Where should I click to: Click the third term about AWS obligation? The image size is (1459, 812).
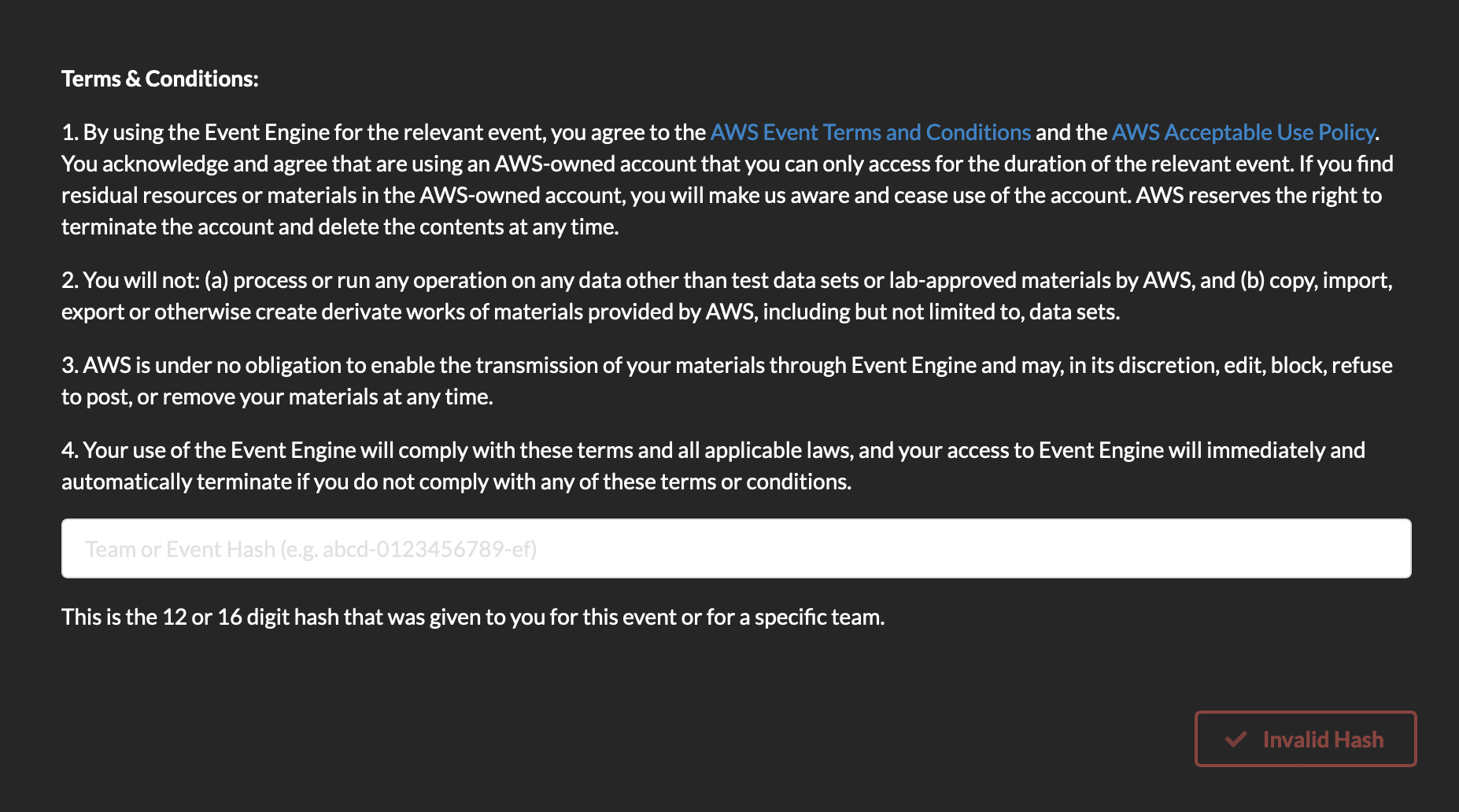[727, 381]
